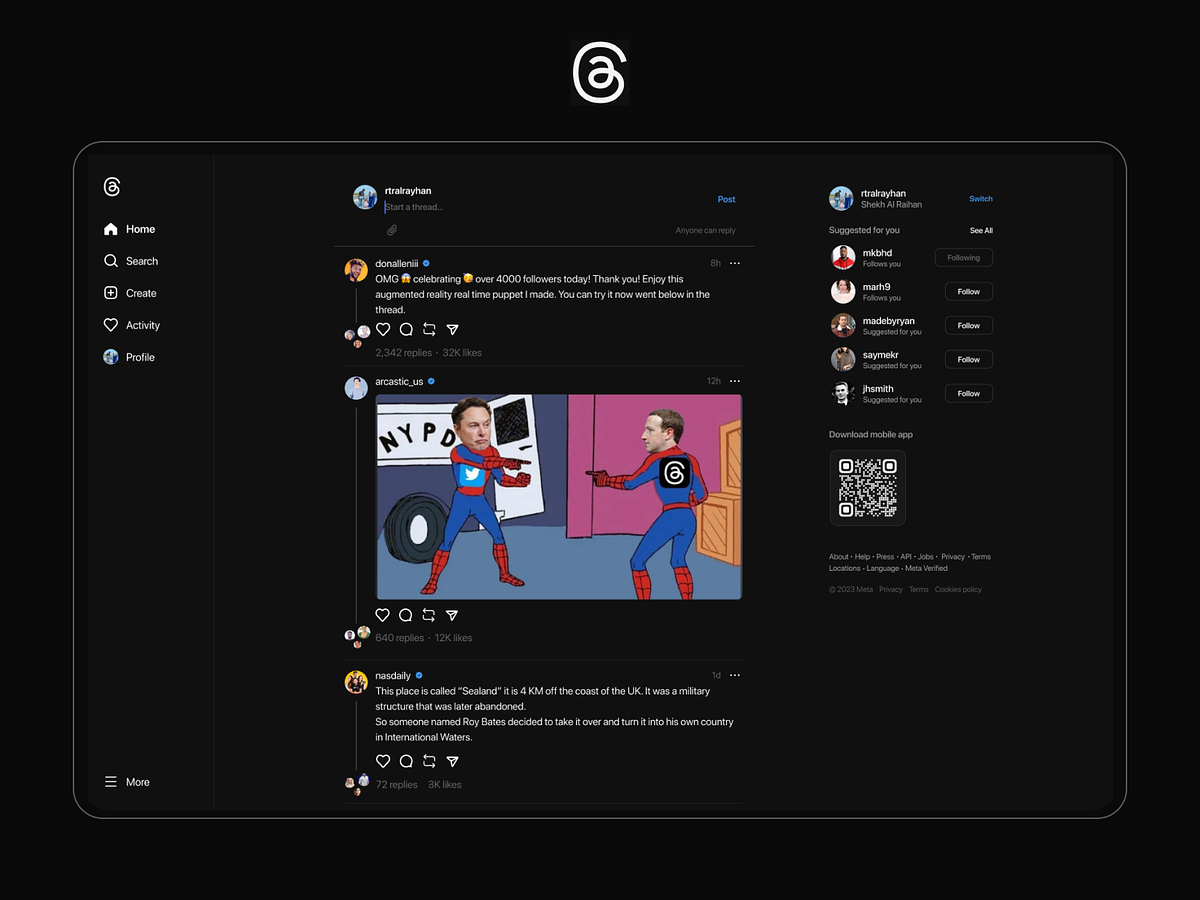Click the attachment paperclip icon
1200x900 pixels.
pos(392,230)
